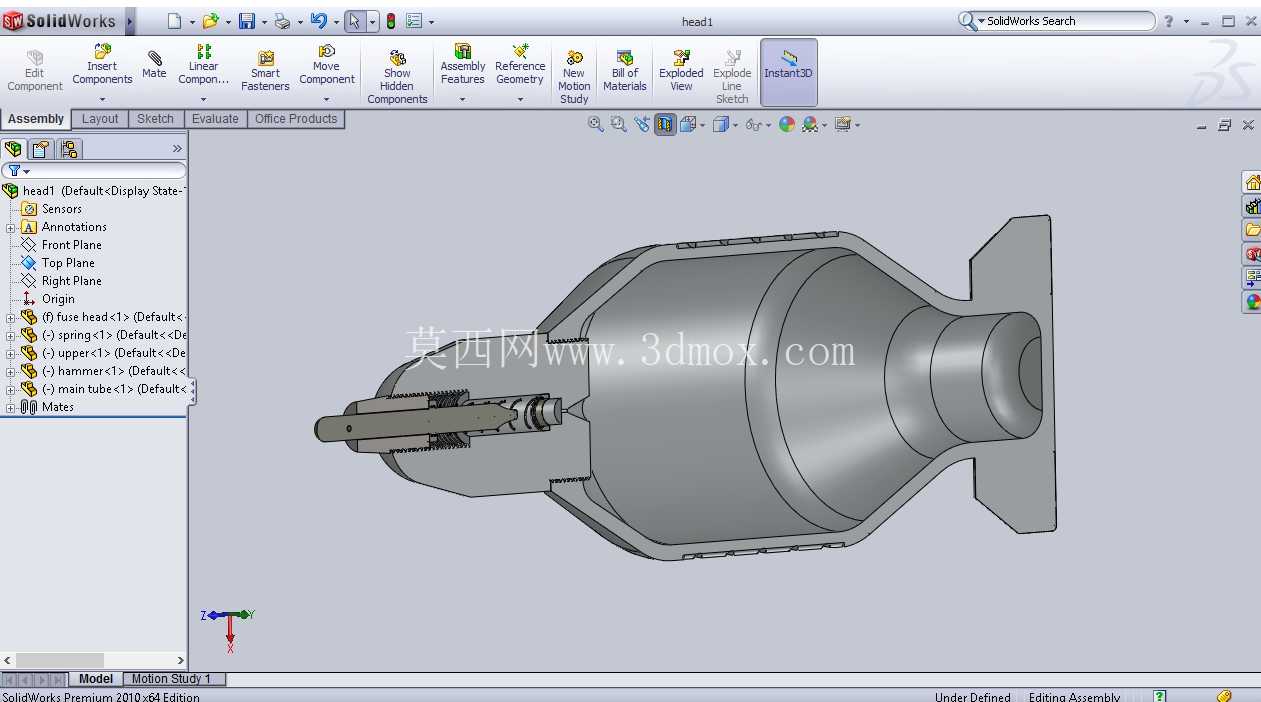The image size is (1261, 702).
Task: Click Show Hidden Components
Action: click(x=397, y=77)
